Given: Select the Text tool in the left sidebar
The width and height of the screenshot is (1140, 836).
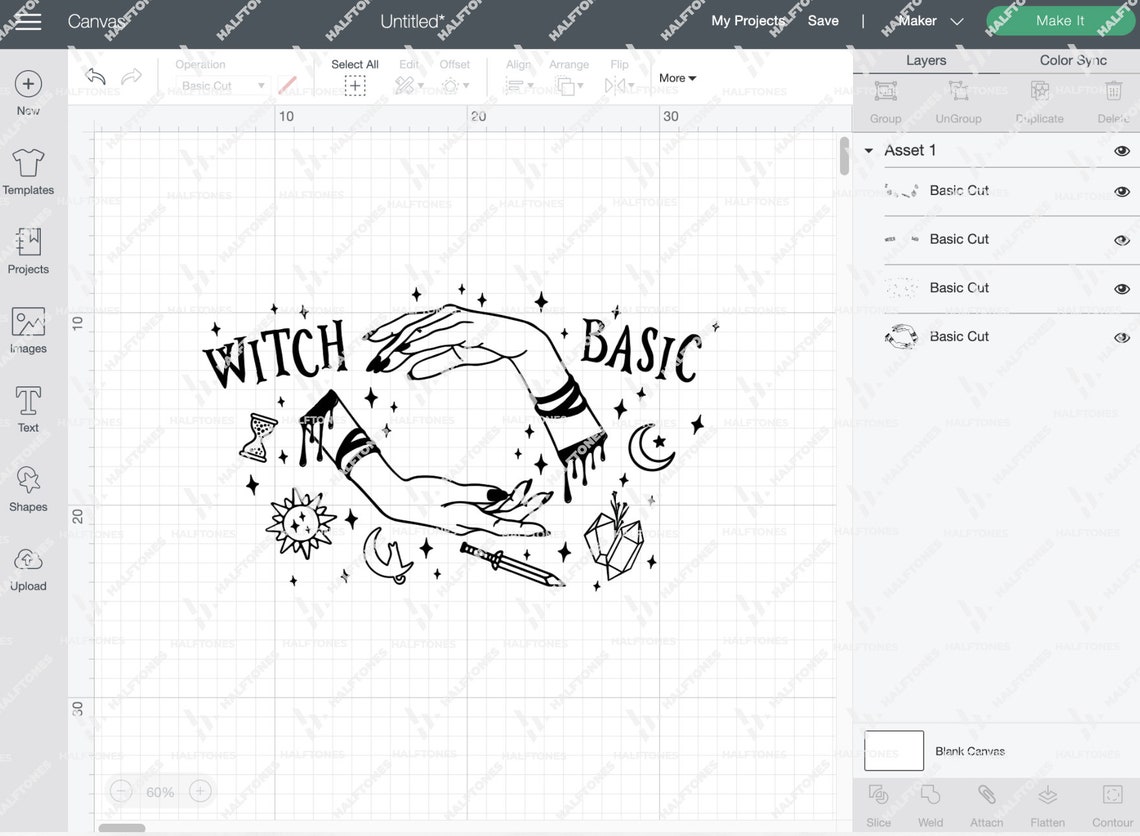Looking at the screenshot, I should pyautogui.click(x=27, y=404).
